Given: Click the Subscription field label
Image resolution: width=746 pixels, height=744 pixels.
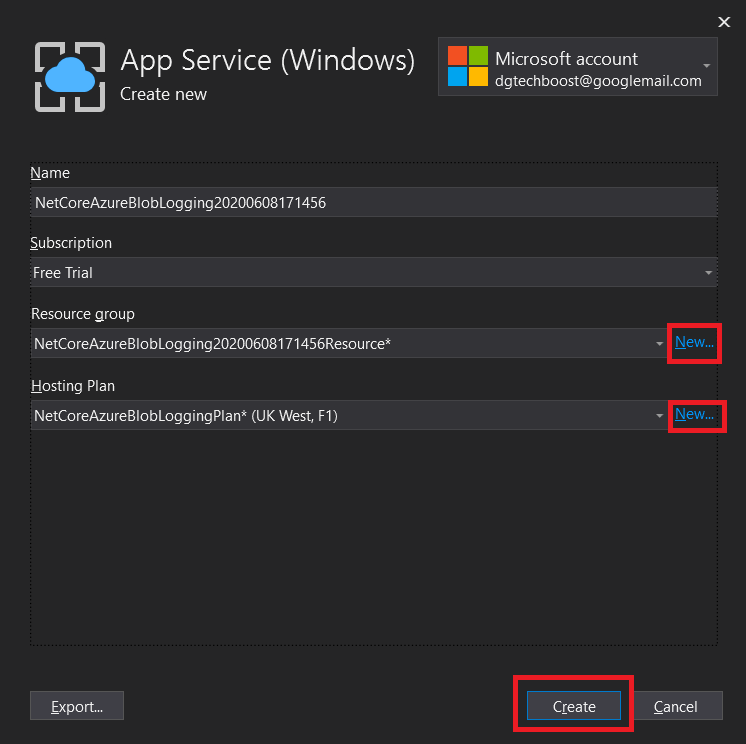Looking at the screenshot, I should coord(71,243).
